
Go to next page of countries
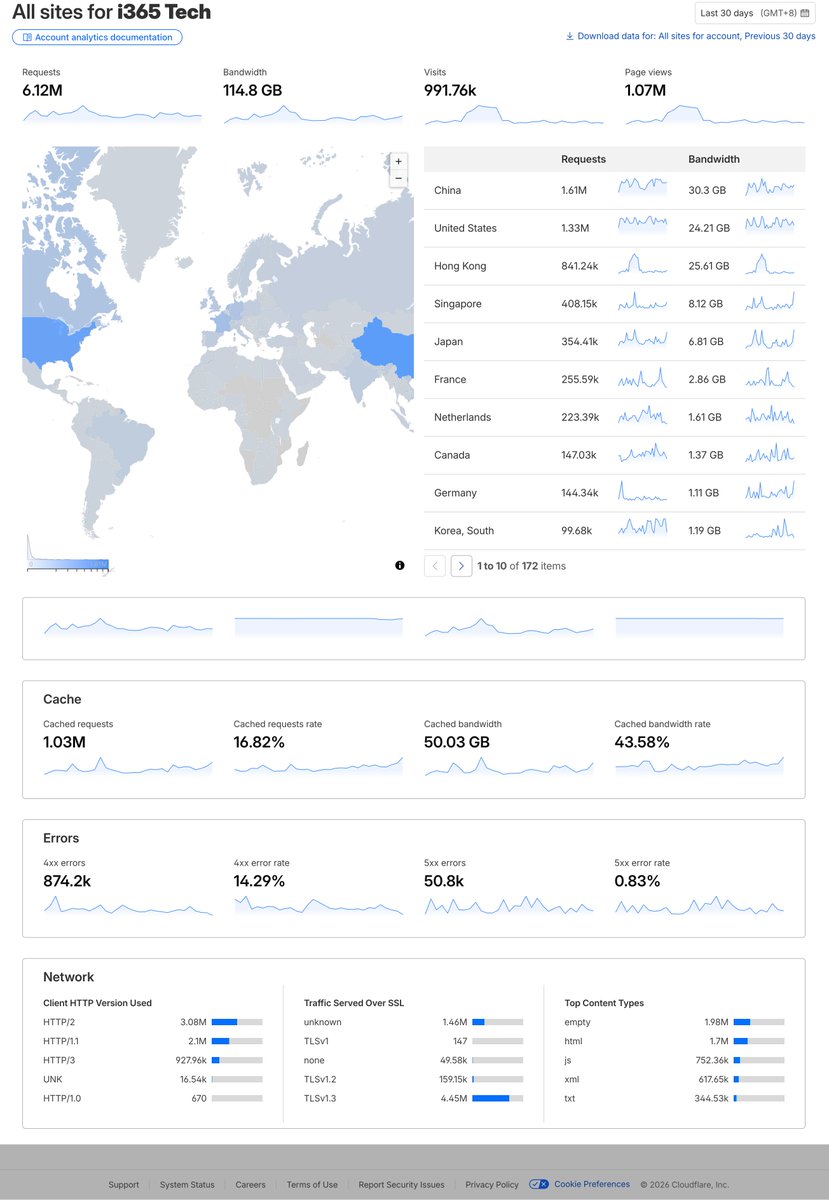(461, 566)
